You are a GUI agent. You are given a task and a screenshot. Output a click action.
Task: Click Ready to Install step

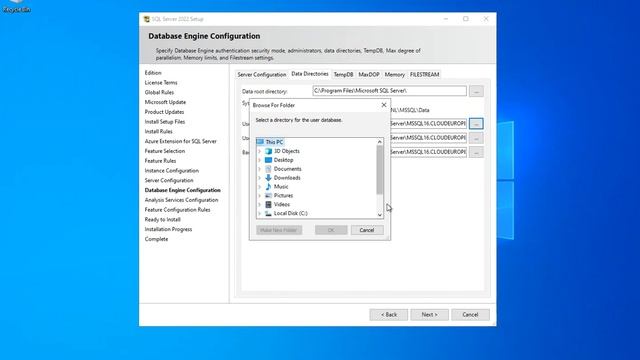(162, 220)
